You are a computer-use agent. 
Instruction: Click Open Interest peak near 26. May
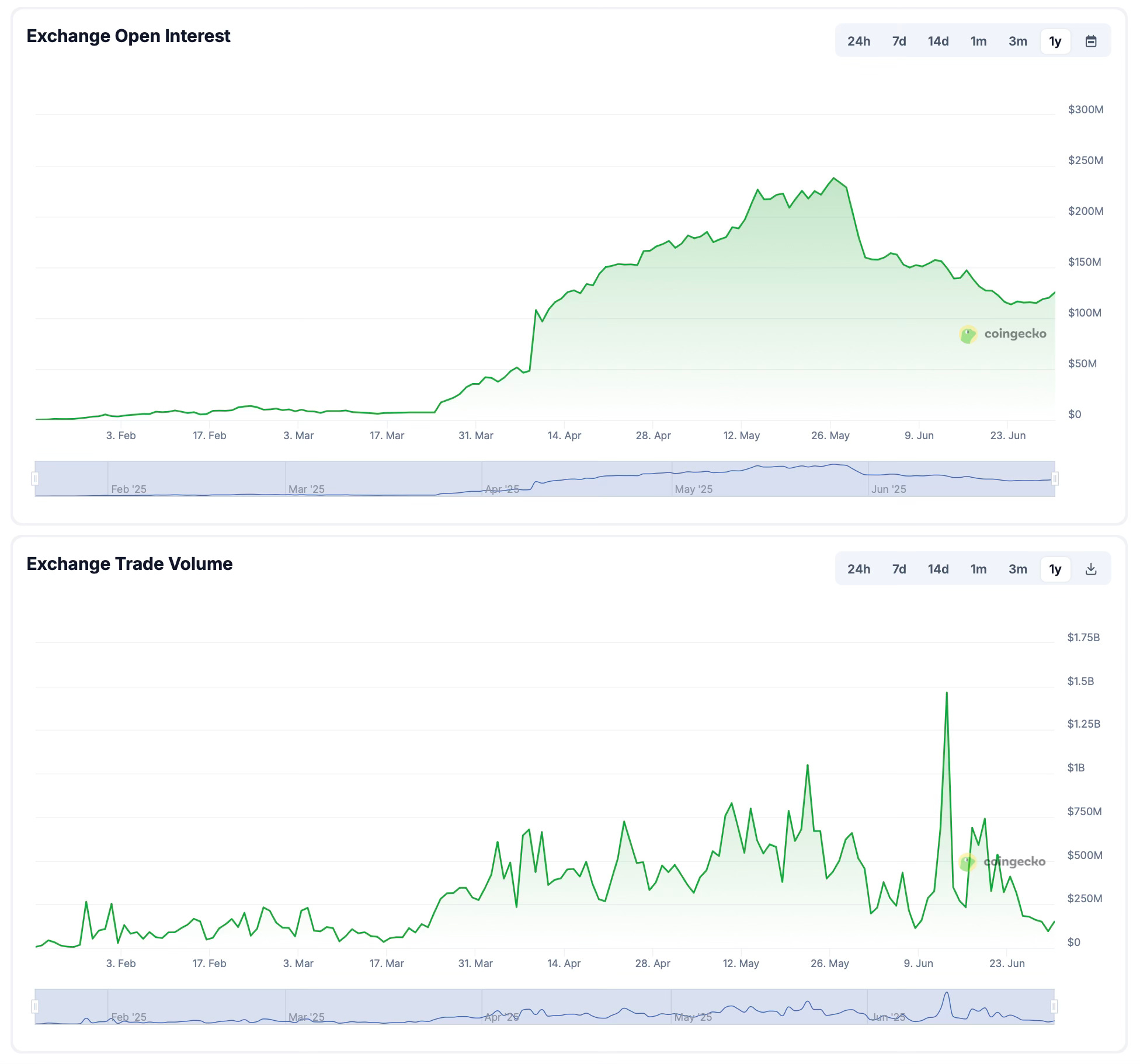tap(833, 178)
